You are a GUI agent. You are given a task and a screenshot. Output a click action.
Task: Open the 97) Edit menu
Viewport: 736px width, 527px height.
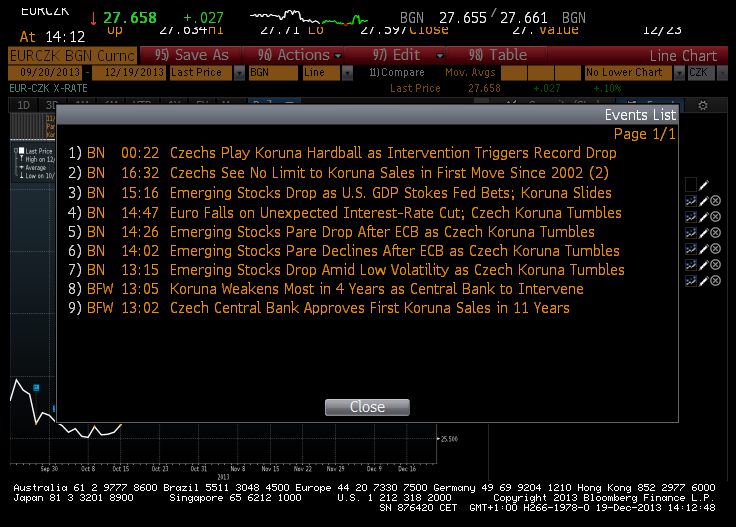pyautogui.click(x=396, y=55)
